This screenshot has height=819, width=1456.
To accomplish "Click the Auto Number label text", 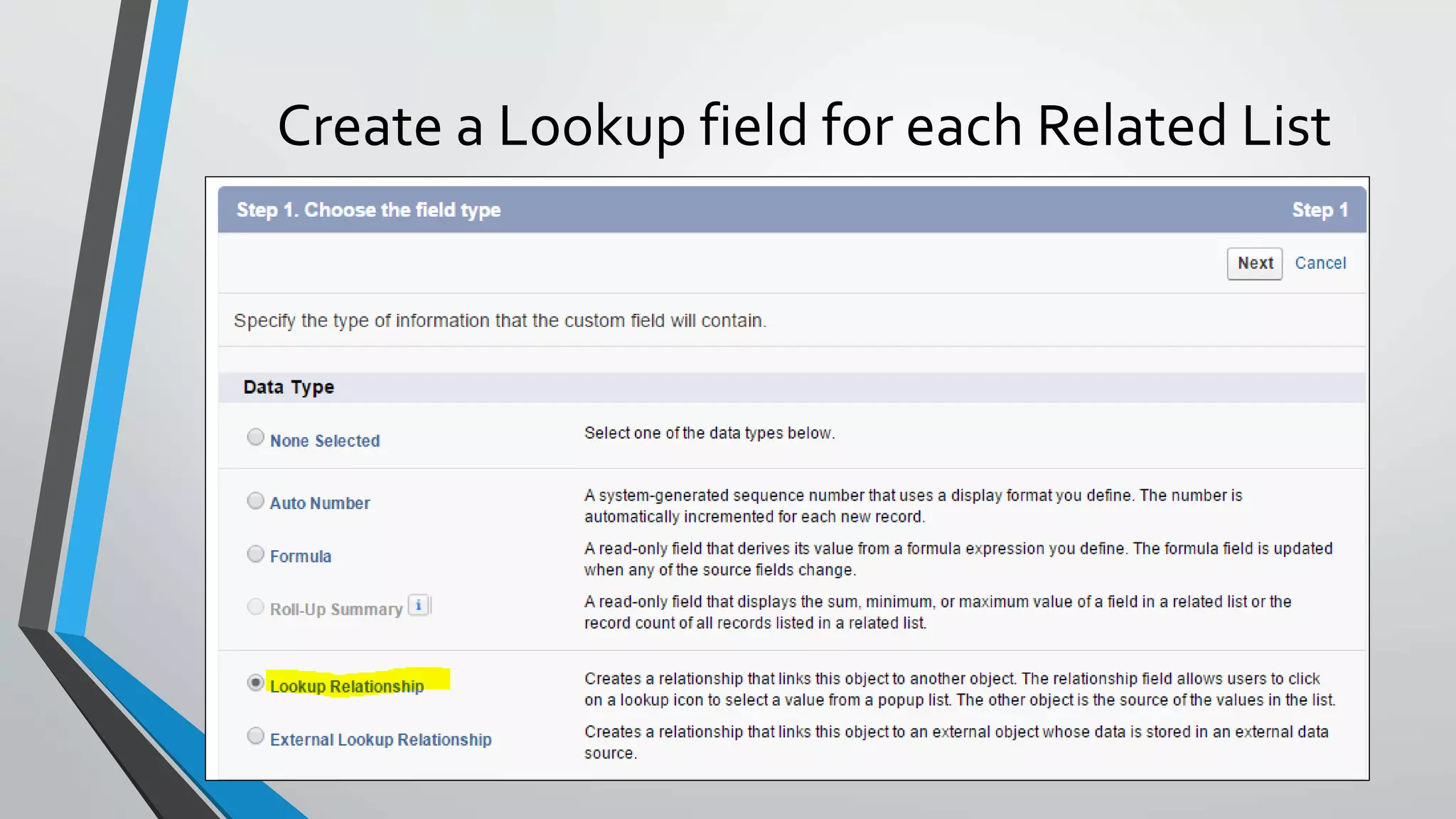I will point(320,503).
